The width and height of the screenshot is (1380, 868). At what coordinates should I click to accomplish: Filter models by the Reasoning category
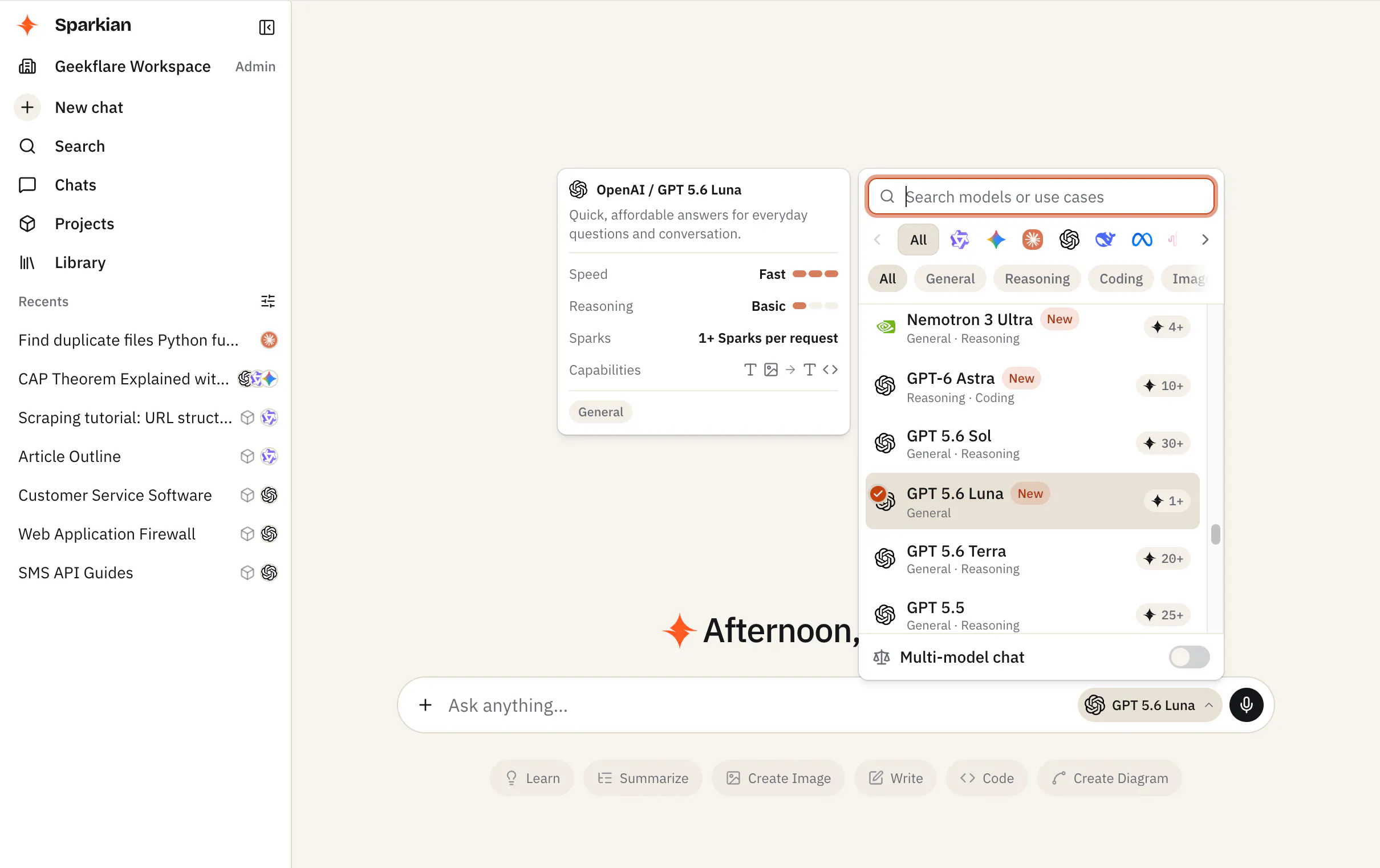point(1037,279)
